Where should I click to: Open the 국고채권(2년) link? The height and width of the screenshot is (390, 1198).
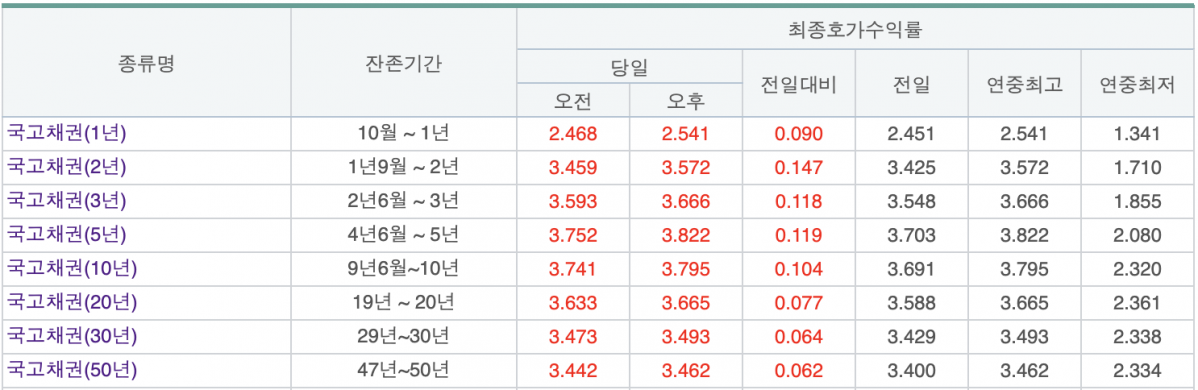(x=66, y=167)
